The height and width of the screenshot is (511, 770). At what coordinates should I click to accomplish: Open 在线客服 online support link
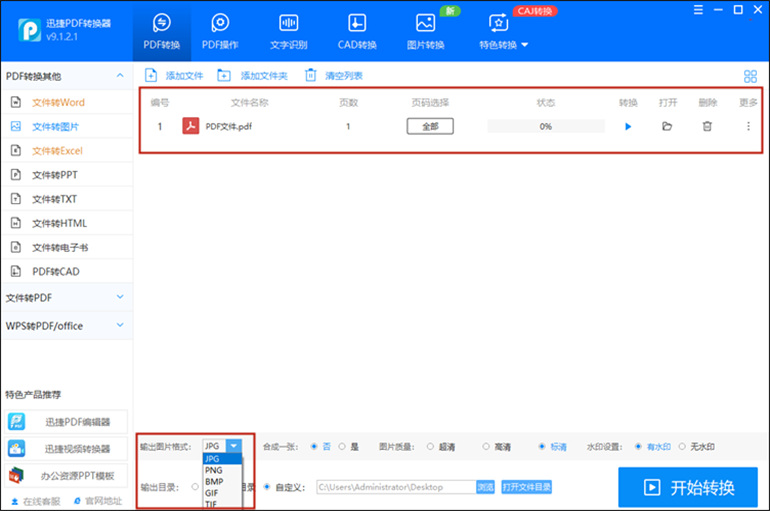(36, 501)
